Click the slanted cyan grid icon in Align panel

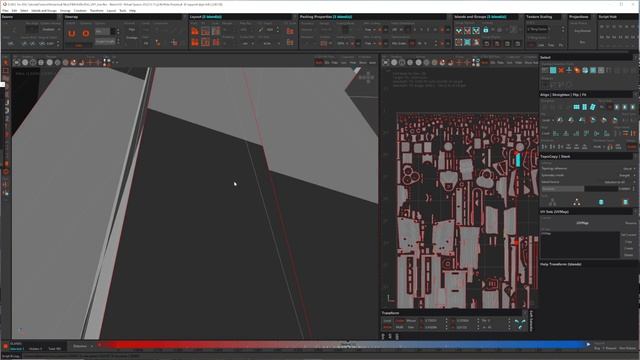pyautogui.click(x=592, y=107)
